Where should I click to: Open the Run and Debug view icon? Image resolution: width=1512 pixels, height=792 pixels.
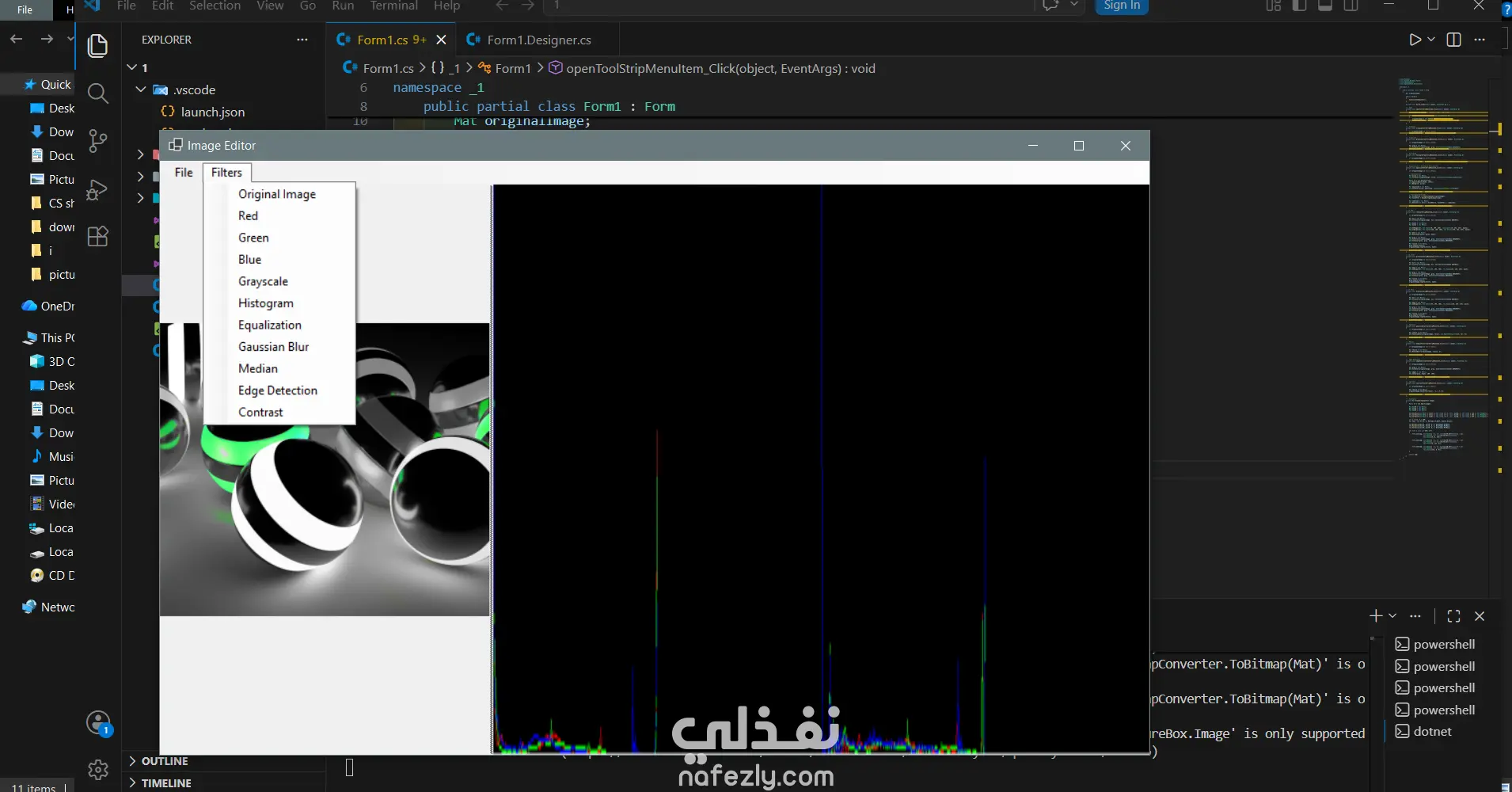click(x=97, y=189)
